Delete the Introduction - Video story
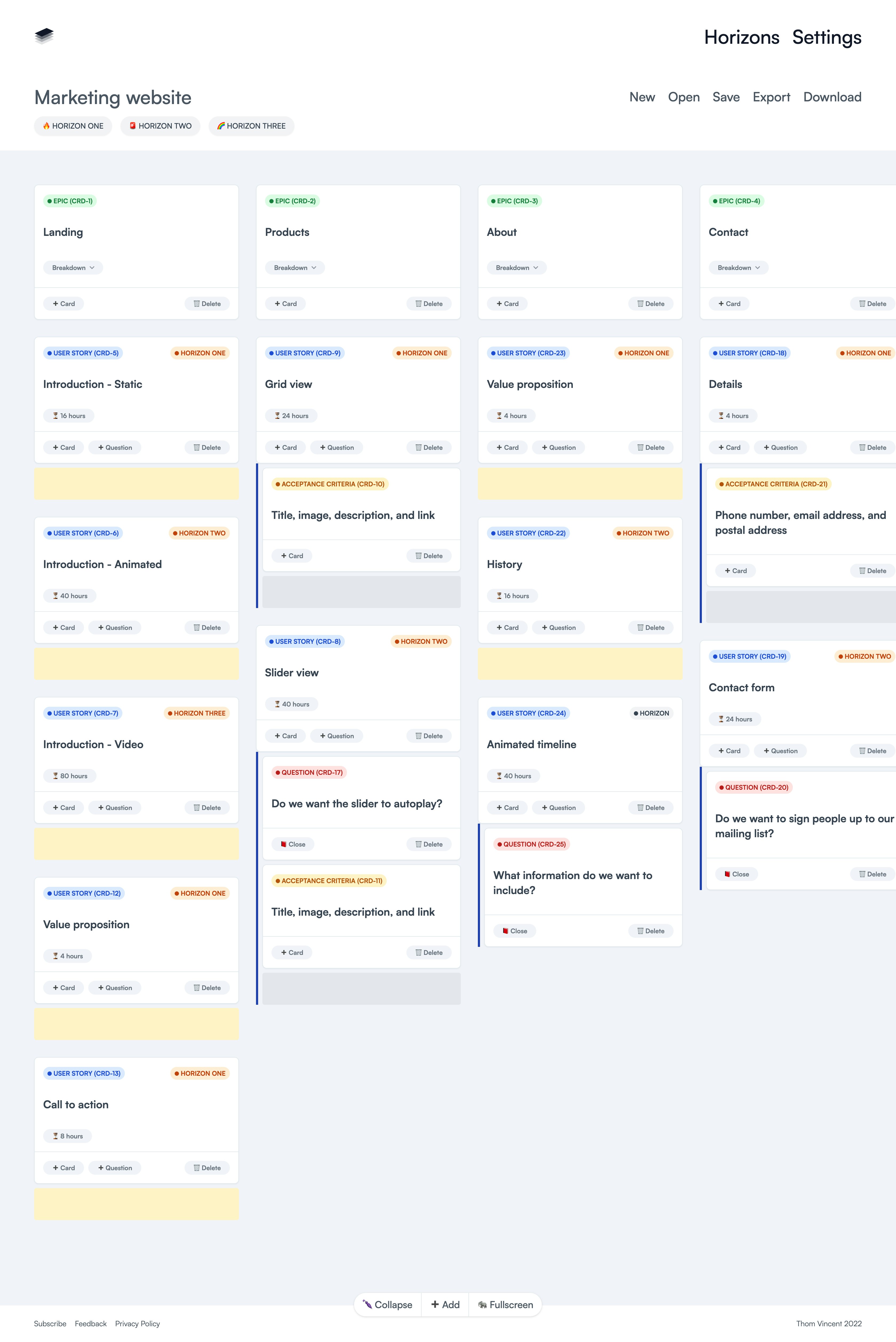The height and width of the screenshot is (1342, 896). pyautogui.click(x=207, y=808)
